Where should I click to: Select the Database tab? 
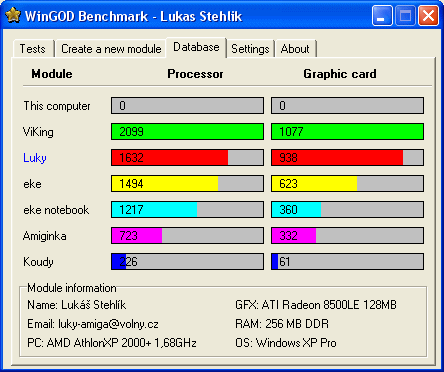[x=196, y=47]
